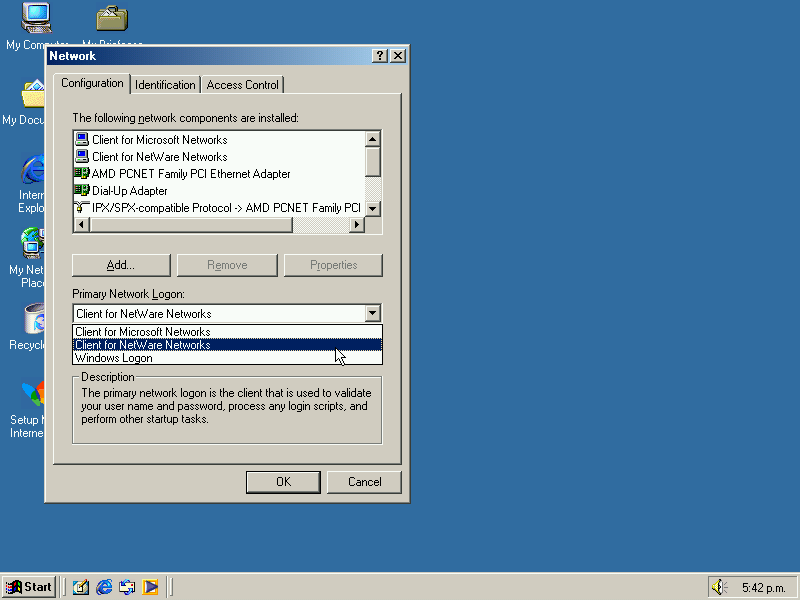Click the taskbar clock showing 5:42 p.m.
800x600 pixels.
pyautogui.click(x=763, y=588)
